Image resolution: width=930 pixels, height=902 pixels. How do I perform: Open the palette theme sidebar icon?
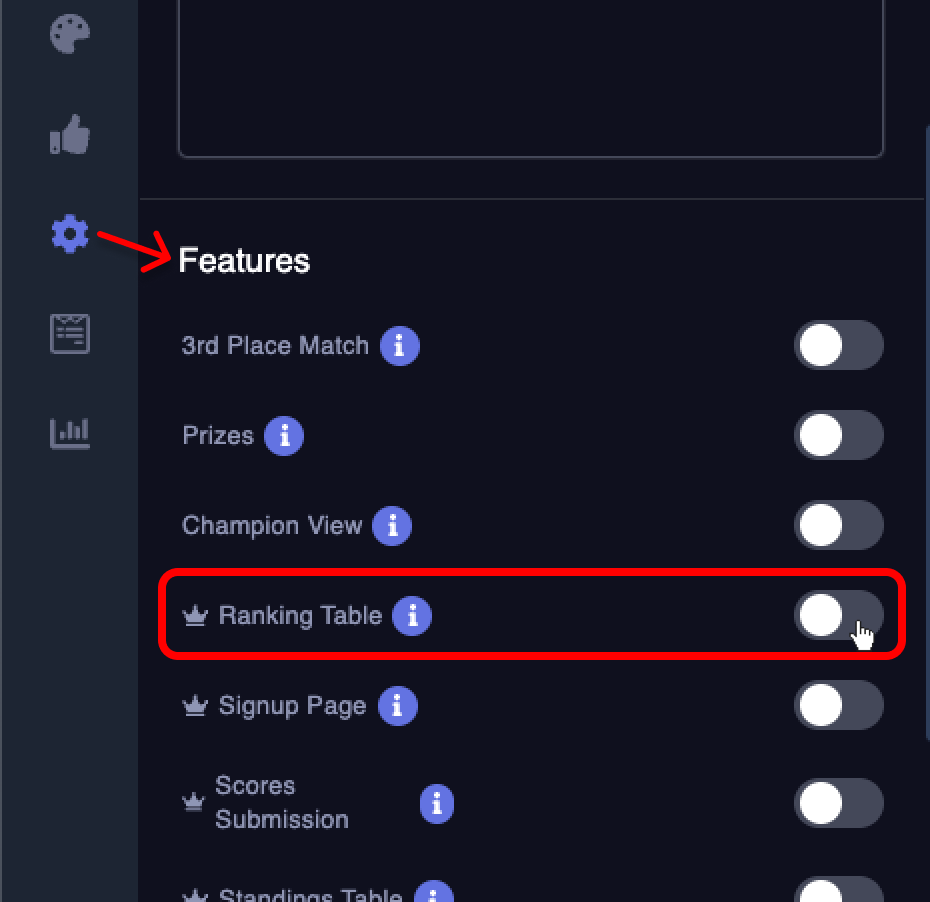[x=70, y=34]
